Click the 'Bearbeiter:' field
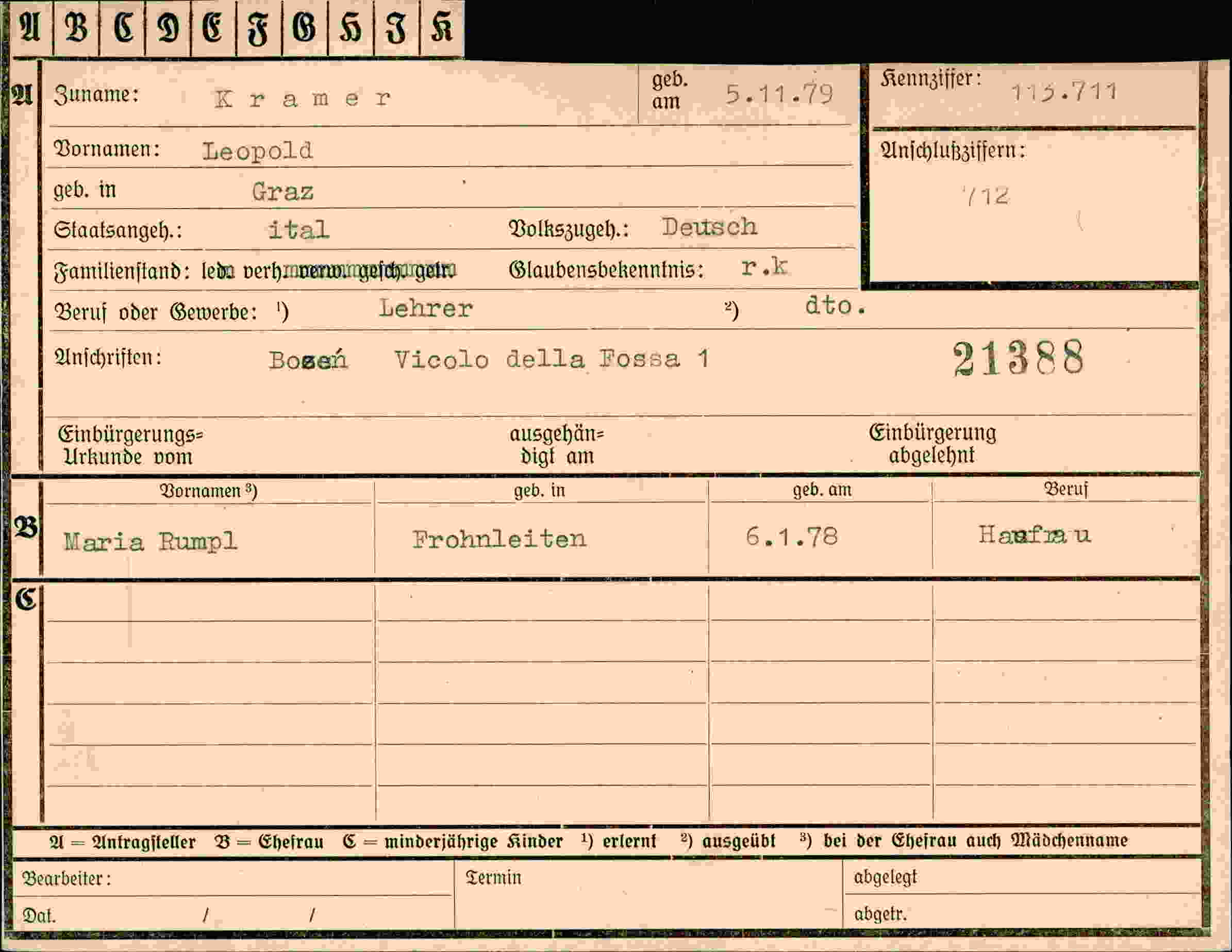 pyautogui.click(x=232, y=878)
